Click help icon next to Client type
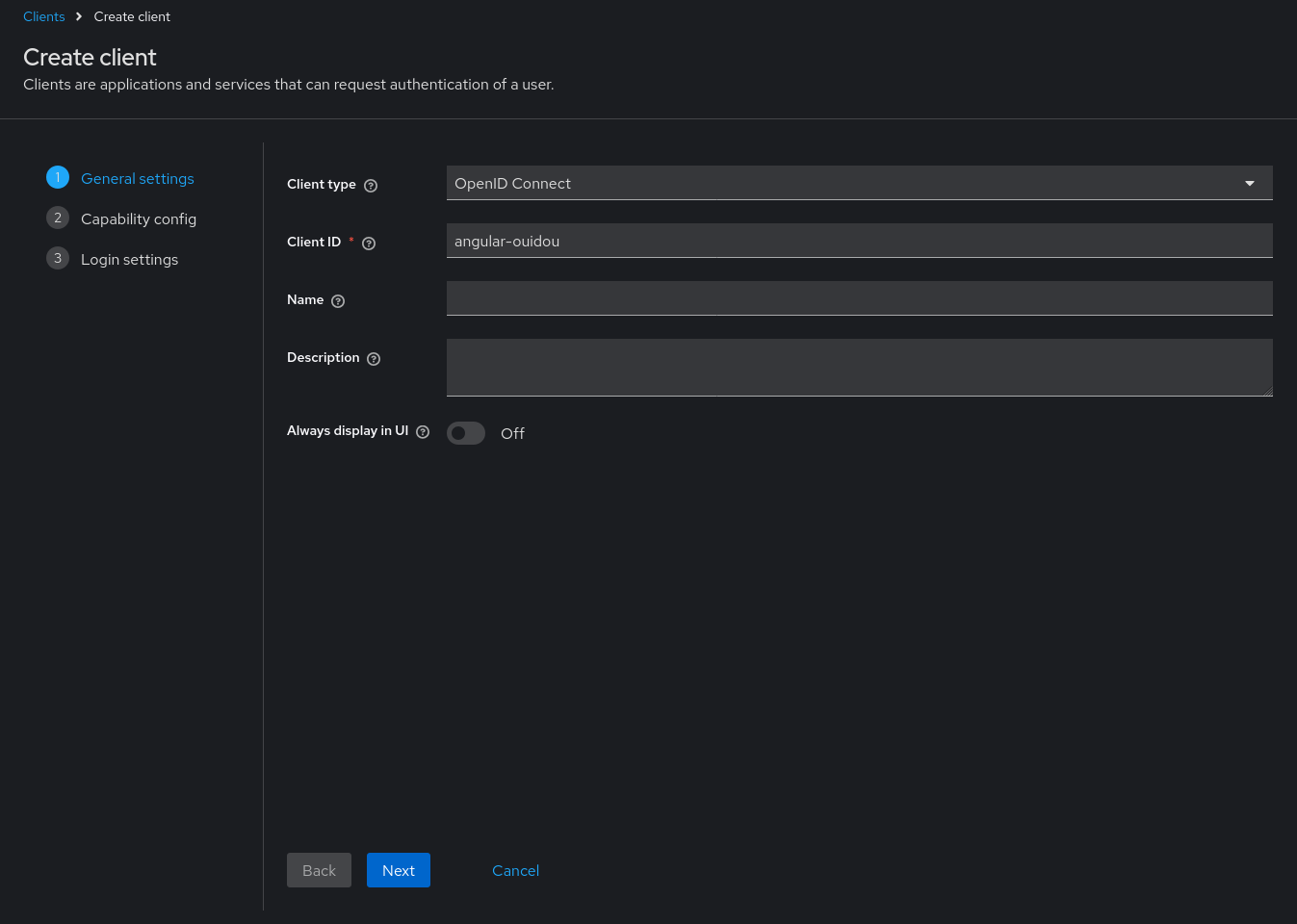Viewport: 1297px width, 924px height. [371, 186]
